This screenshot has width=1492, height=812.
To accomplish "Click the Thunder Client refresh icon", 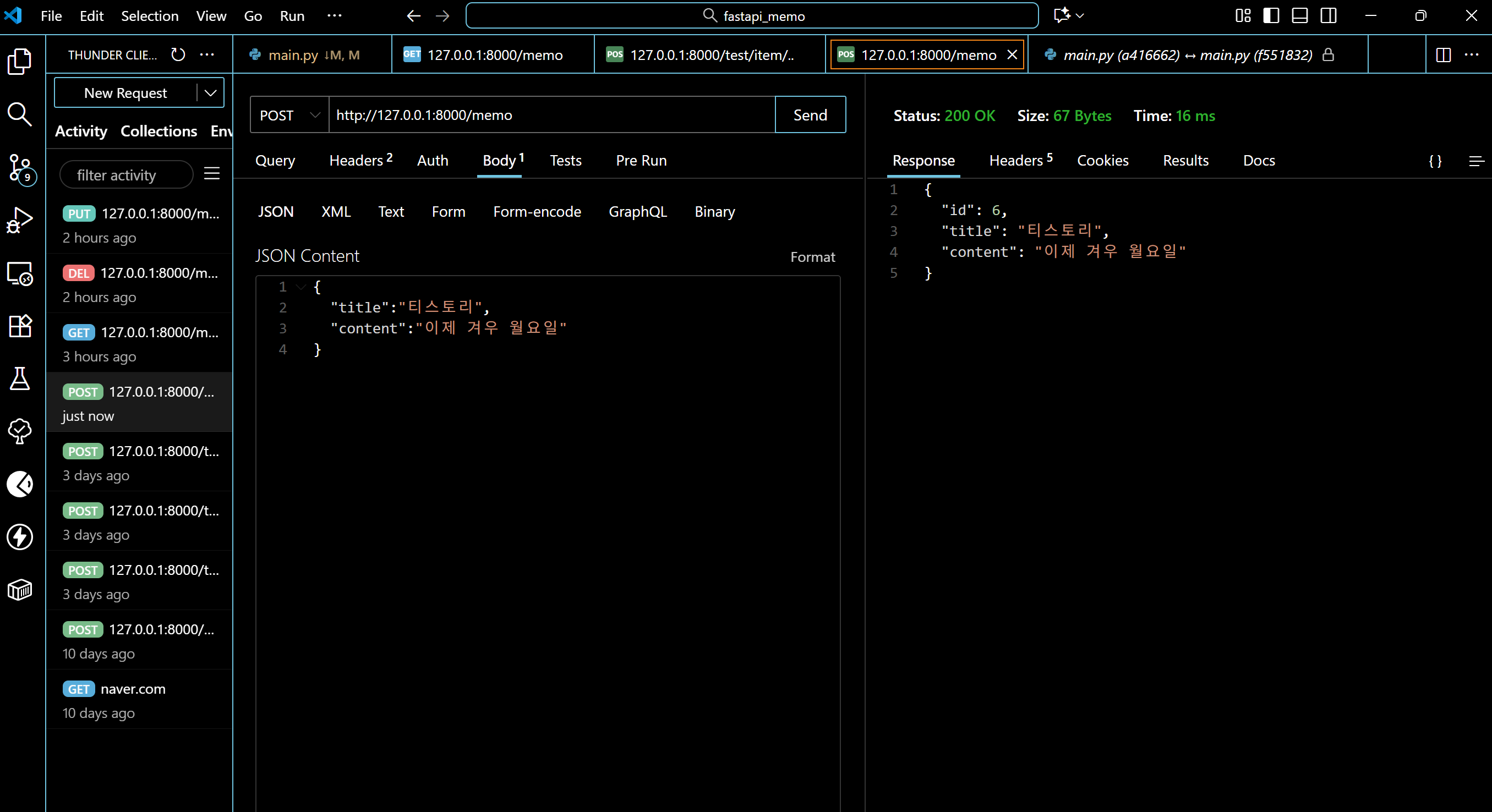I will coord(178,55).
